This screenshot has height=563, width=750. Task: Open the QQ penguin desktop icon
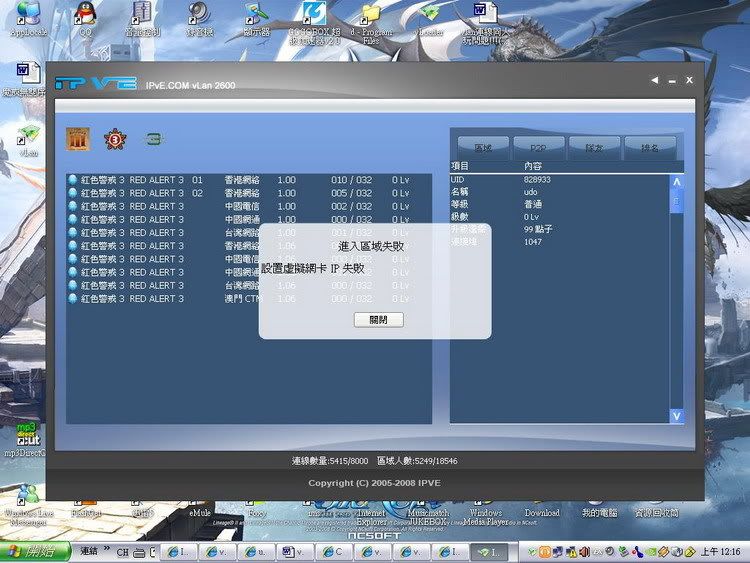coord(85,13)
